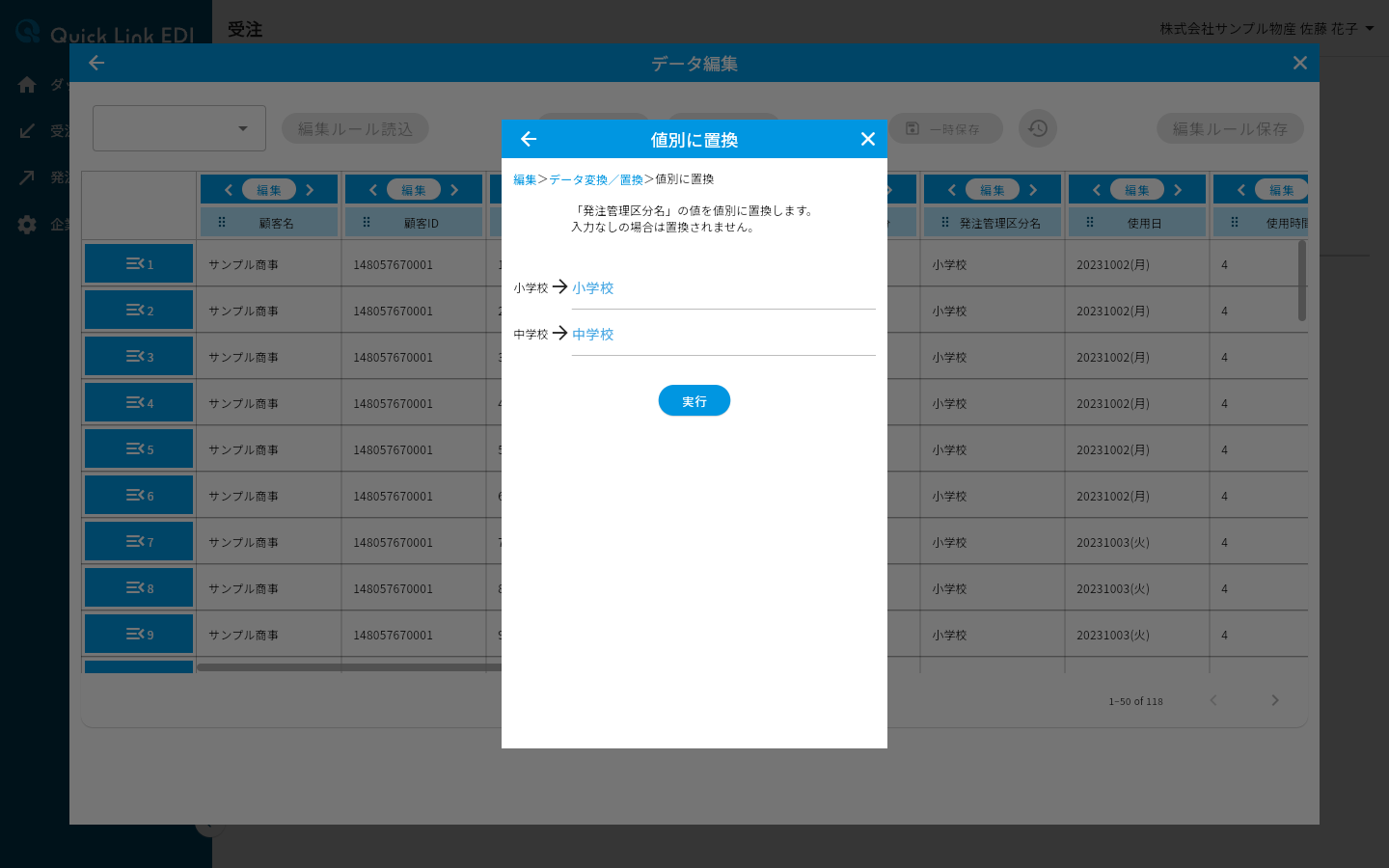Close the 値別に置換 dialog
The height and width of the screenshot is (868, 1389).
coord(868,139)
